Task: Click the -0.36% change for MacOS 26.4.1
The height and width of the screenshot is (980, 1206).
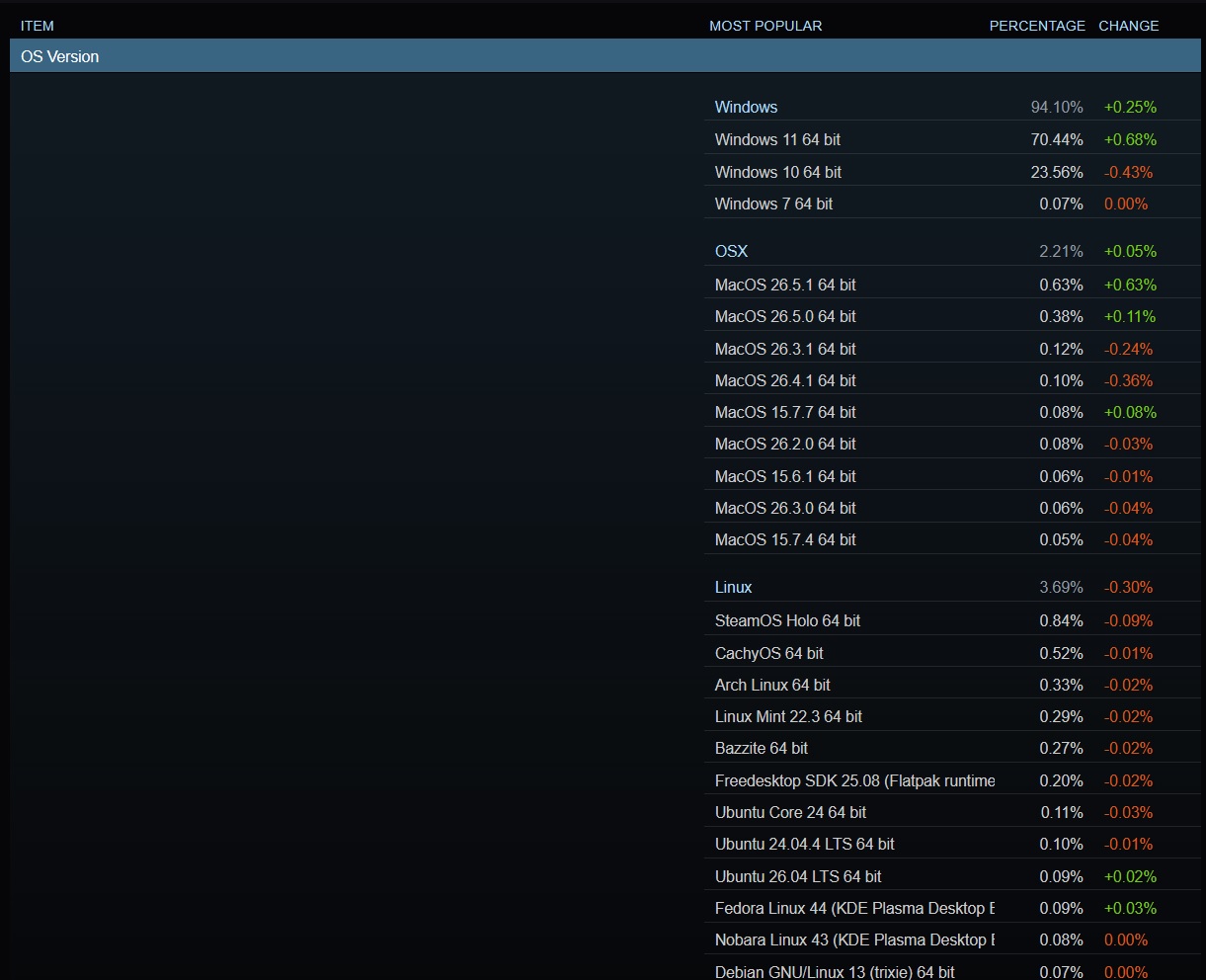Action: 1128,380
